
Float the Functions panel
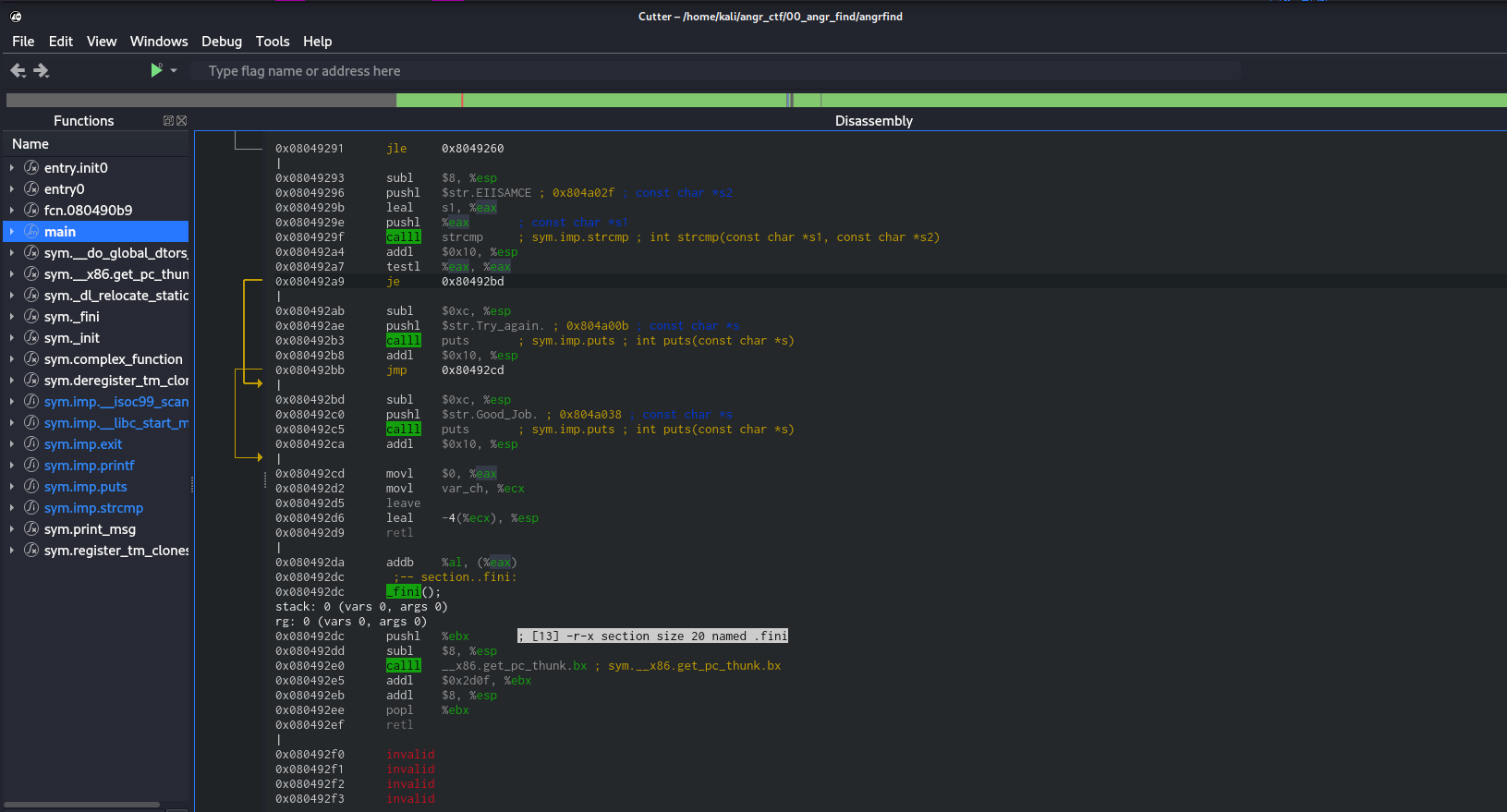168,121
